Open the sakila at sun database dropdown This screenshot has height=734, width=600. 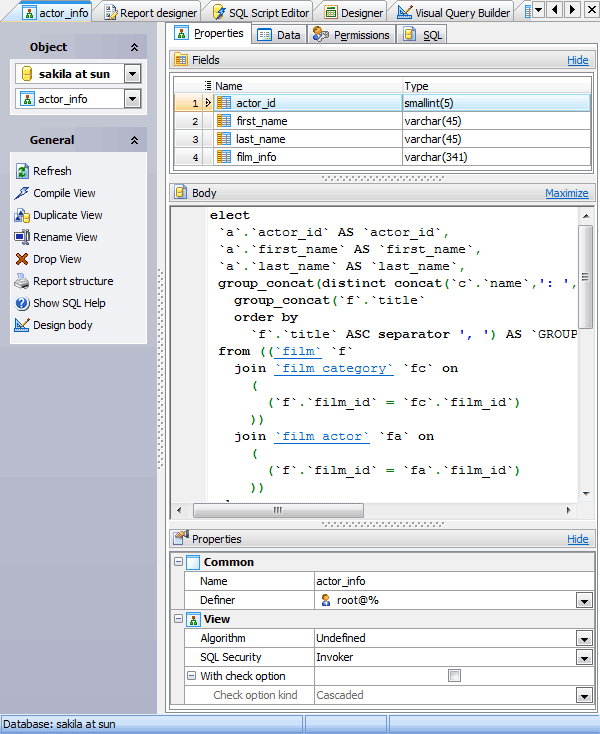pyautogui.click(x=132, y=74)
